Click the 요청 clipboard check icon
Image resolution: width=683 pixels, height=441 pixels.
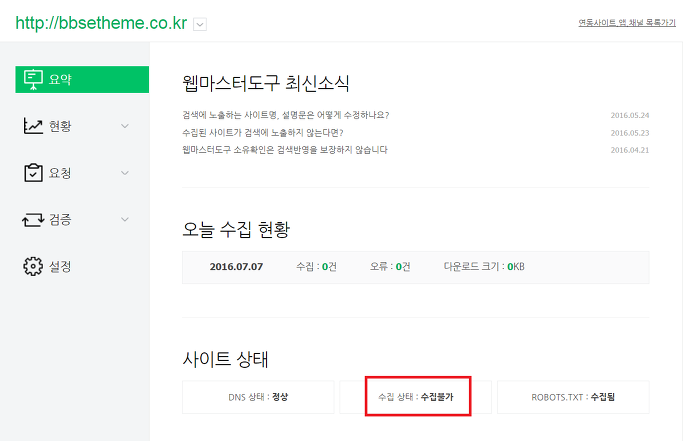tap(33, 173)
